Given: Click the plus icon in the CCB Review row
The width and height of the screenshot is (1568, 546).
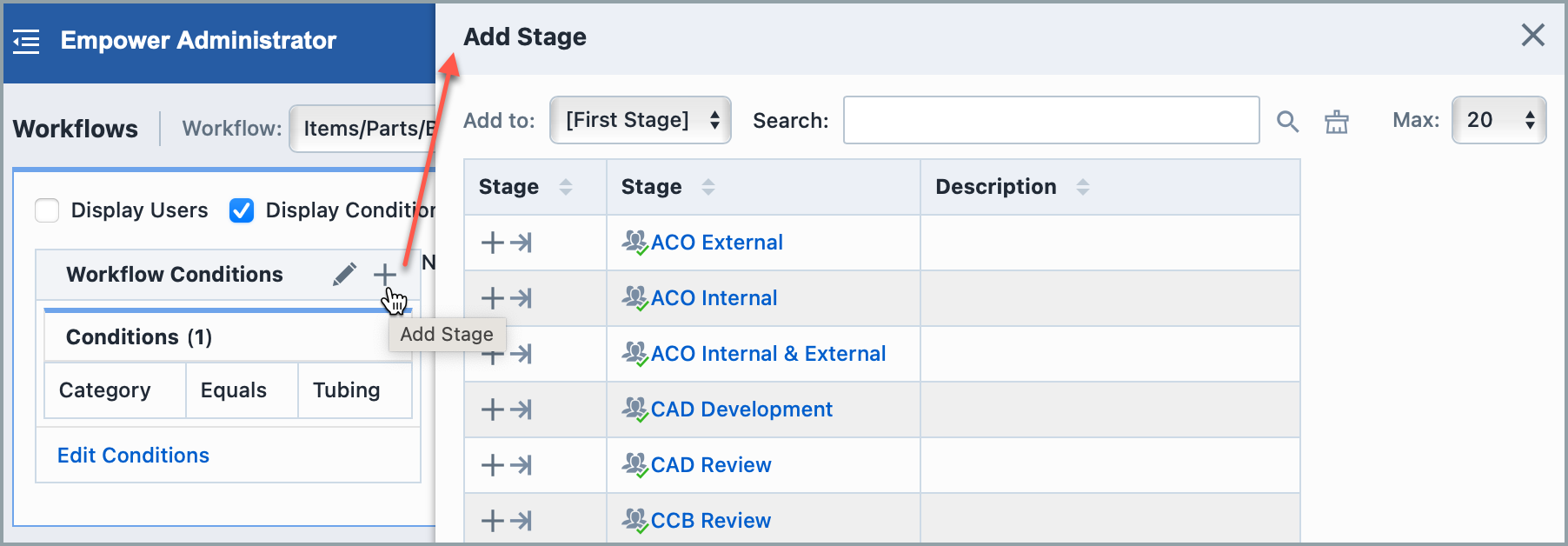Looking at the screenshot, I should tap(492, 521).
